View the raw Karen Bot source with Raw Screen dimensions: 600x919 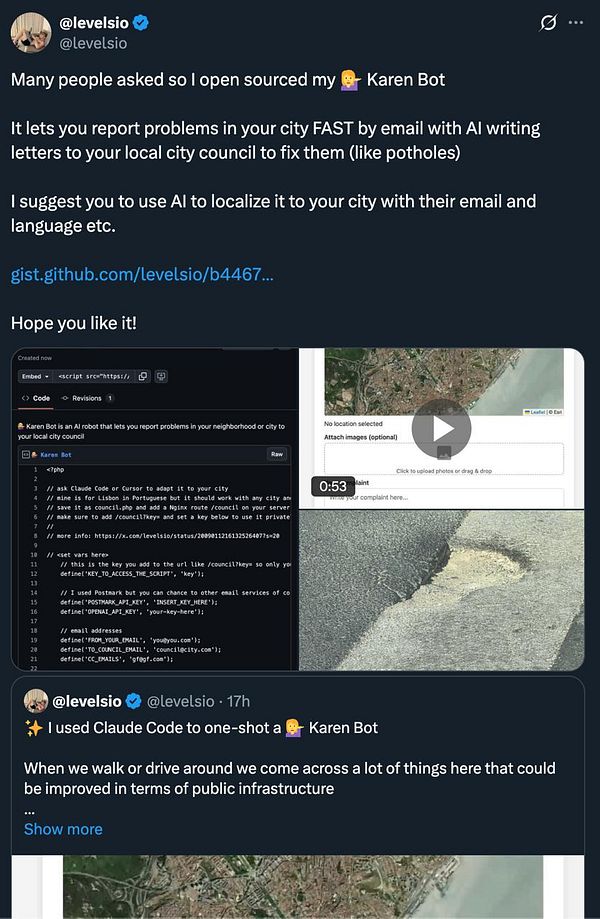tap(276, 452)
